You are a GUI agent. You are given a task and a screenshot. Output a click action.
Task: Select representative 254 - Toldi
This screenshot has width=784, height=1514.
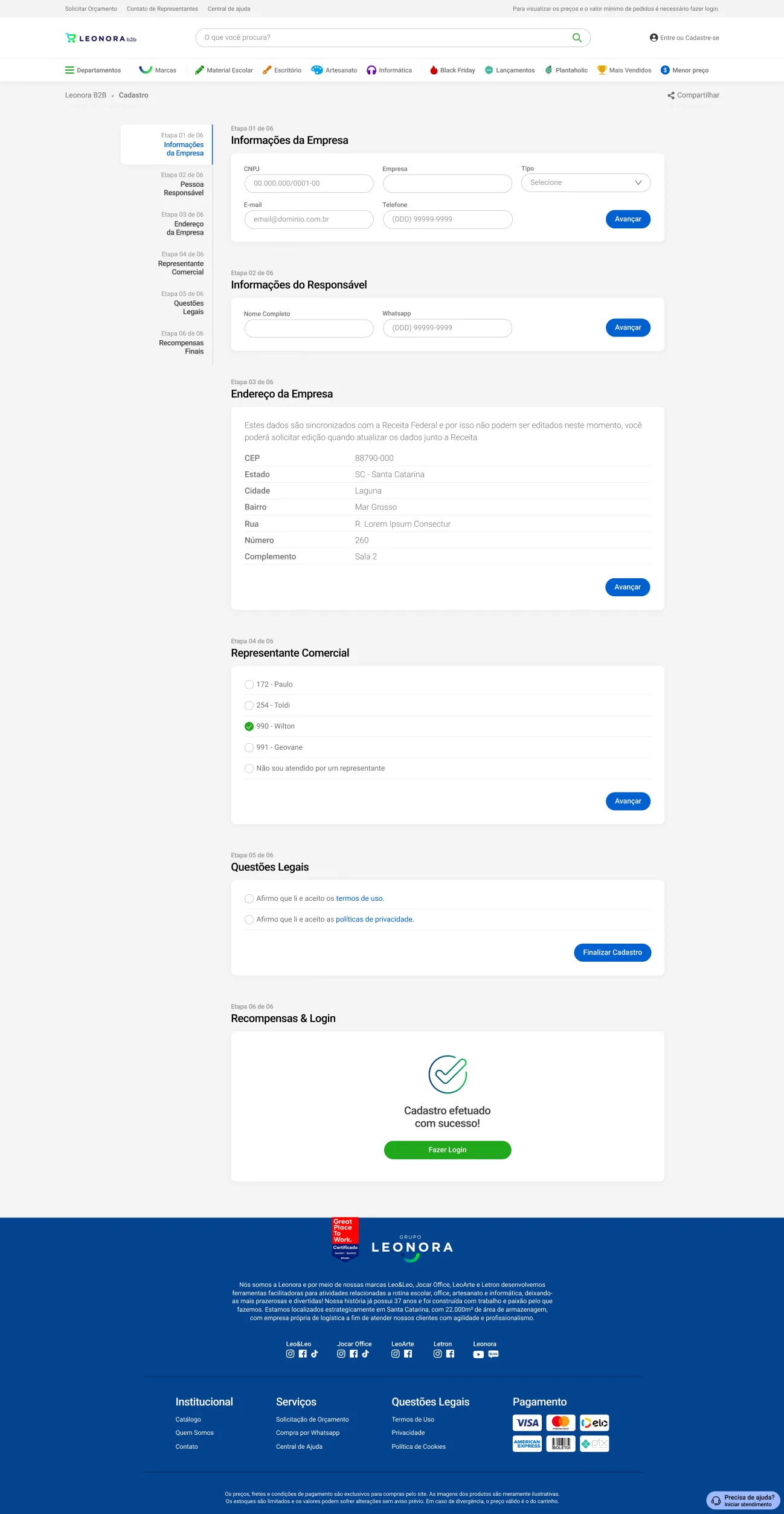click(249, 706)
